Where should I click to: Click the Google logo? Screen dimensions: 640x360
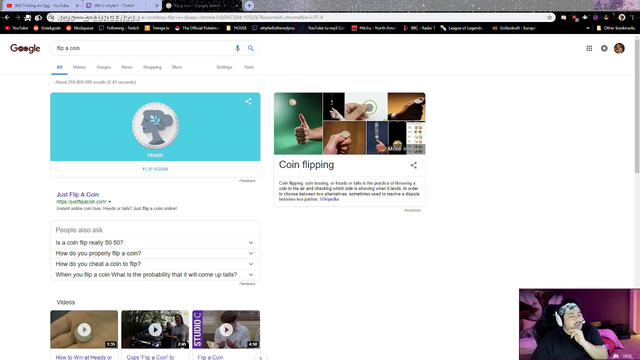click(x=25, y=48)
